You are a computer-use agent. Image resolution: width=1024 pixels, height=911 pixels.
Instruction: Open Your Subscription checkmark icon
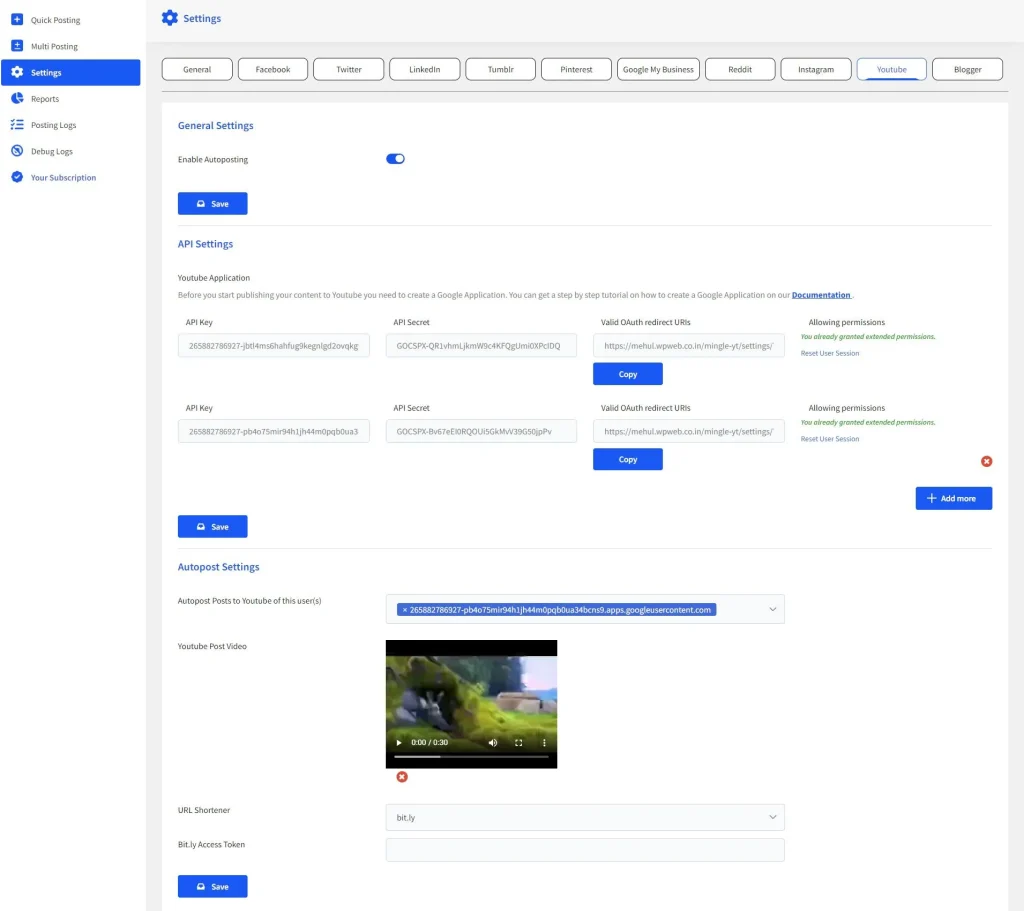point(17,177)
